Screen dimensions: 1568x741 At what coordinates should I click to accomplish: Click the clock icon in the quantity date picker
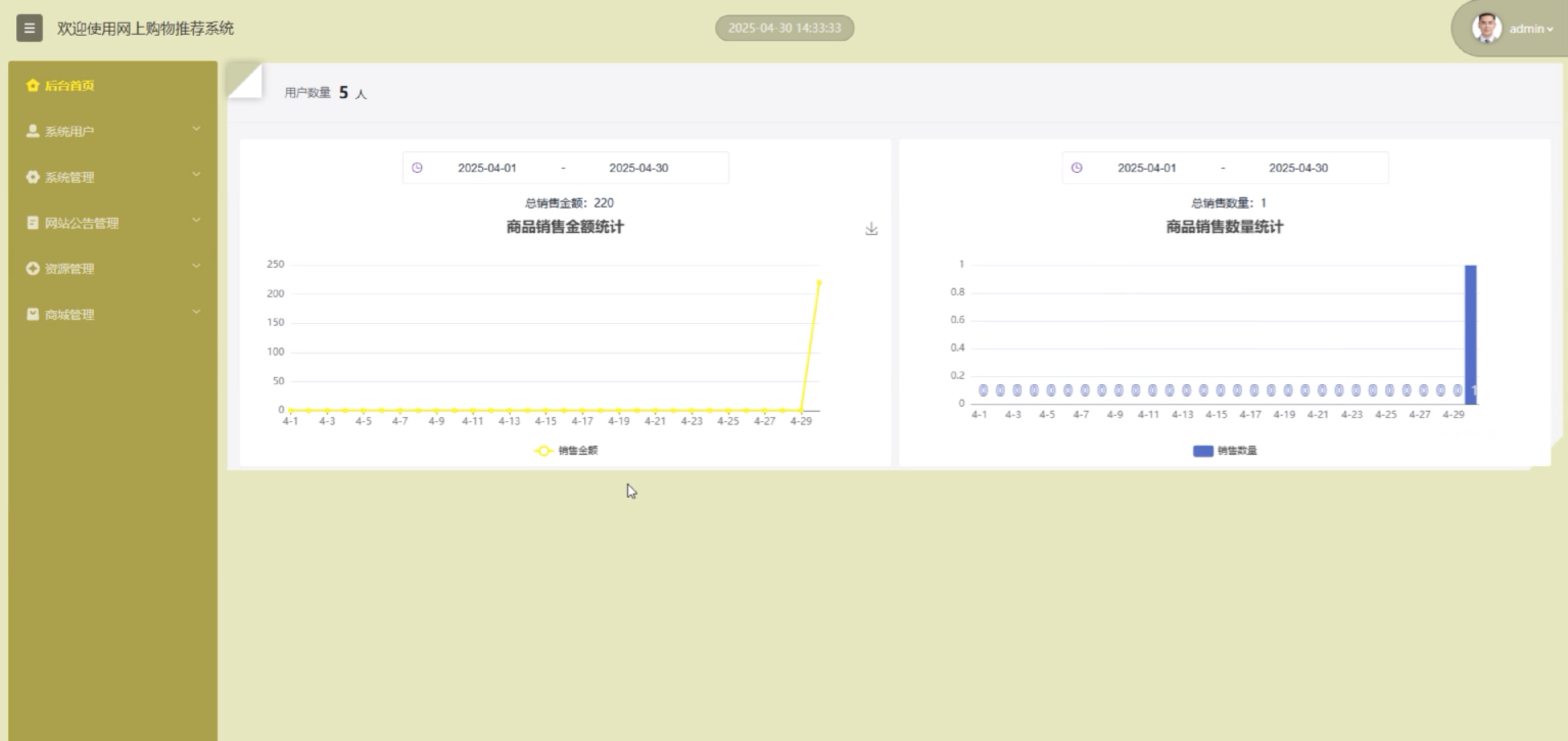(1076, 168)
